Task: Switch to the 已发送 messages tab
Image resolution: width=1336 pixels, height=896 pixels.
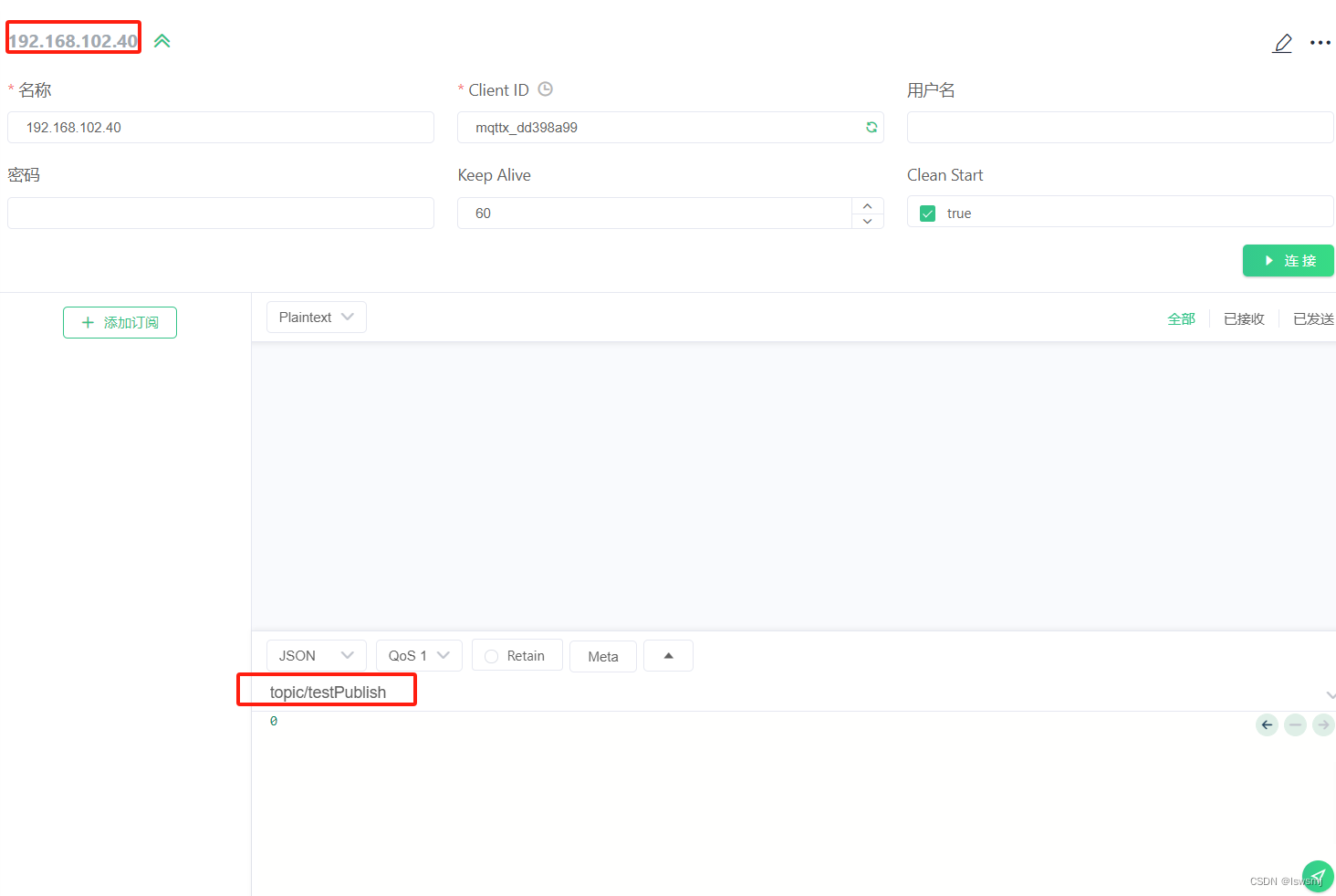Action: [x=1312, y=318]
